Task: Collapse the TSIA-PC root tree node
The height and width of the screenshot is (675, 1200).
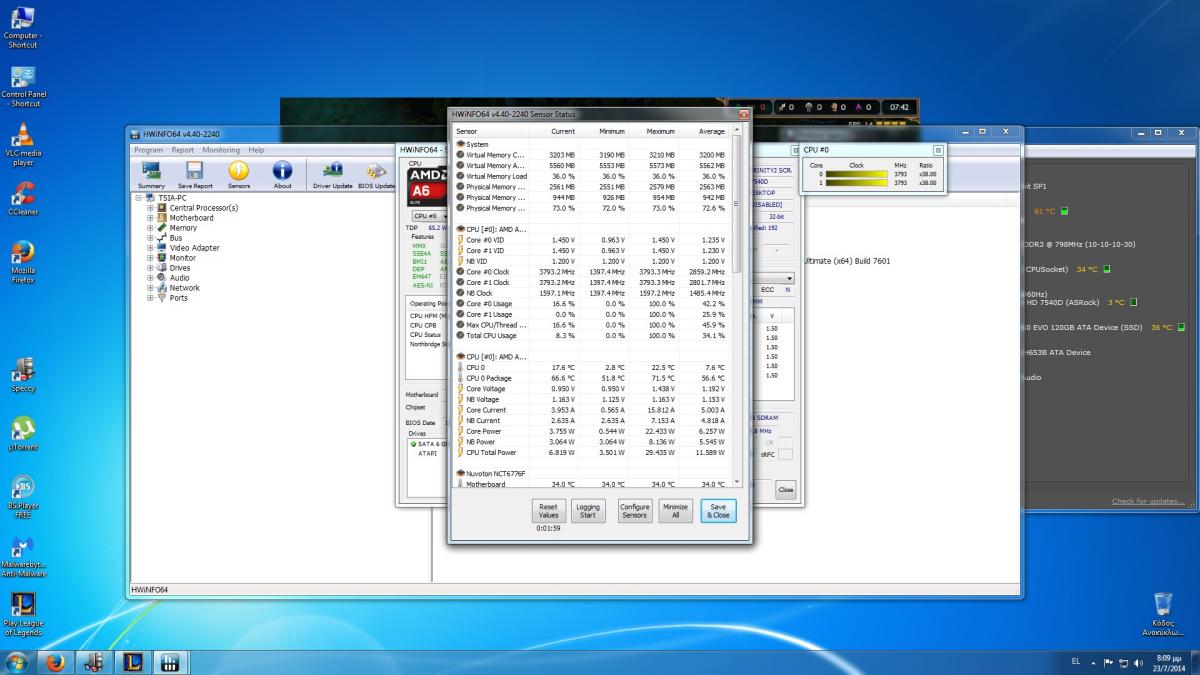Action: (140, 198)
